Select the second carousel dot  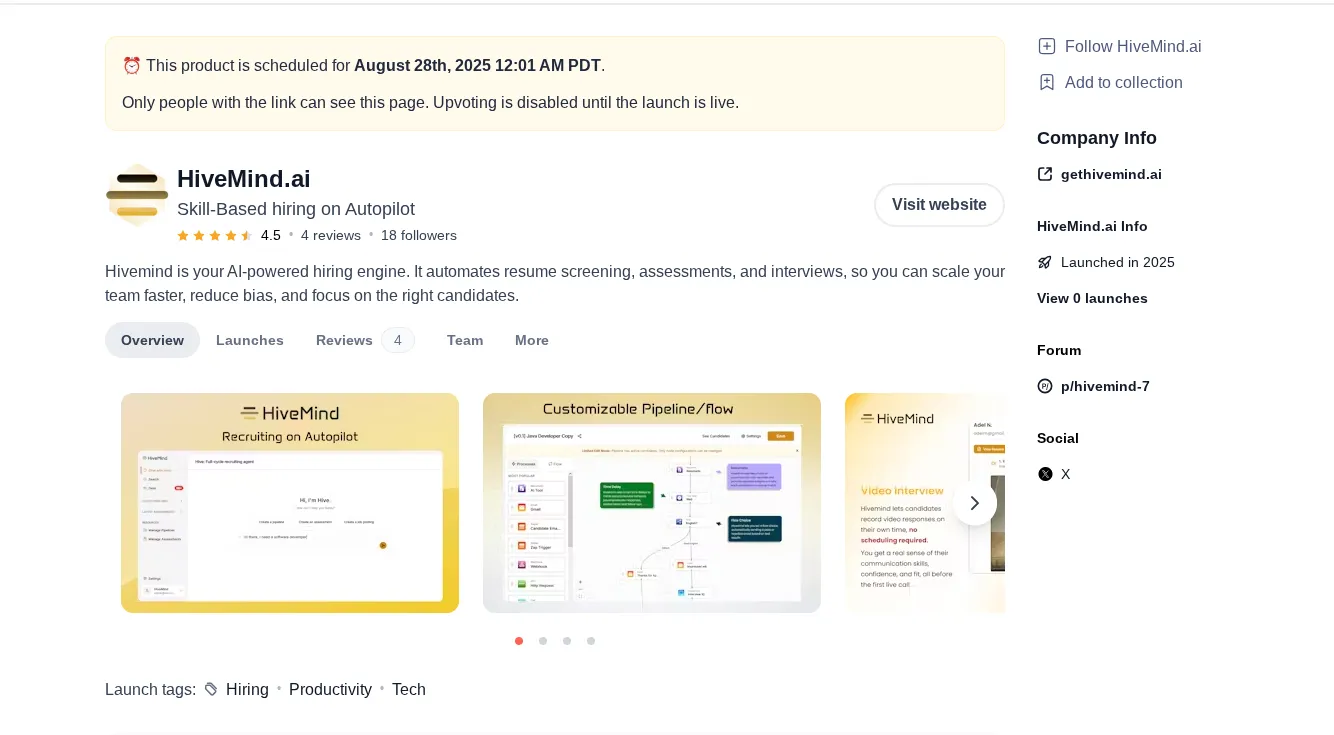coord(543,641)
